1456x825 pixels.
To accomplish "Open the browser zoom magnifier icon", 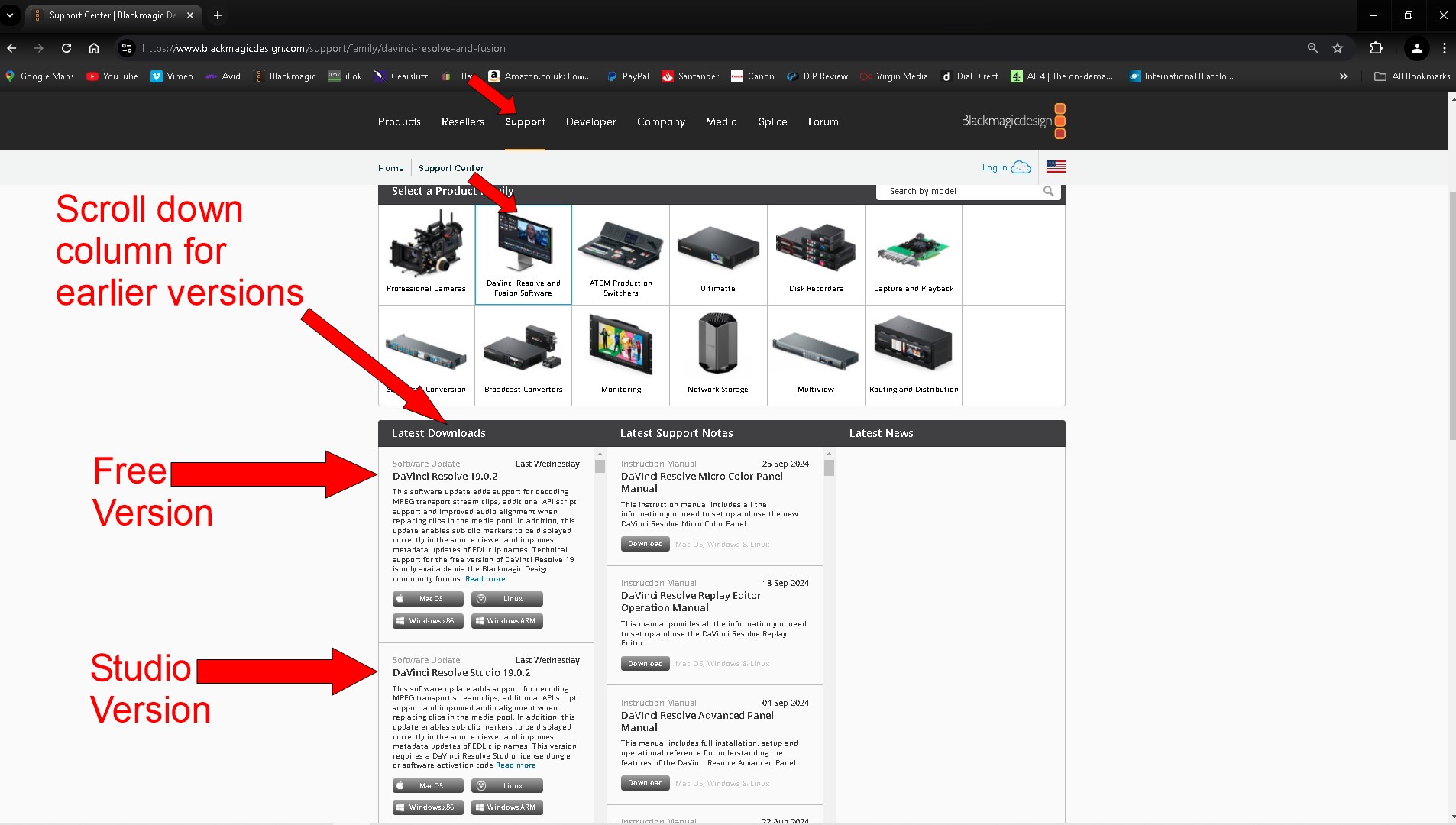I will click(1312, 48).
